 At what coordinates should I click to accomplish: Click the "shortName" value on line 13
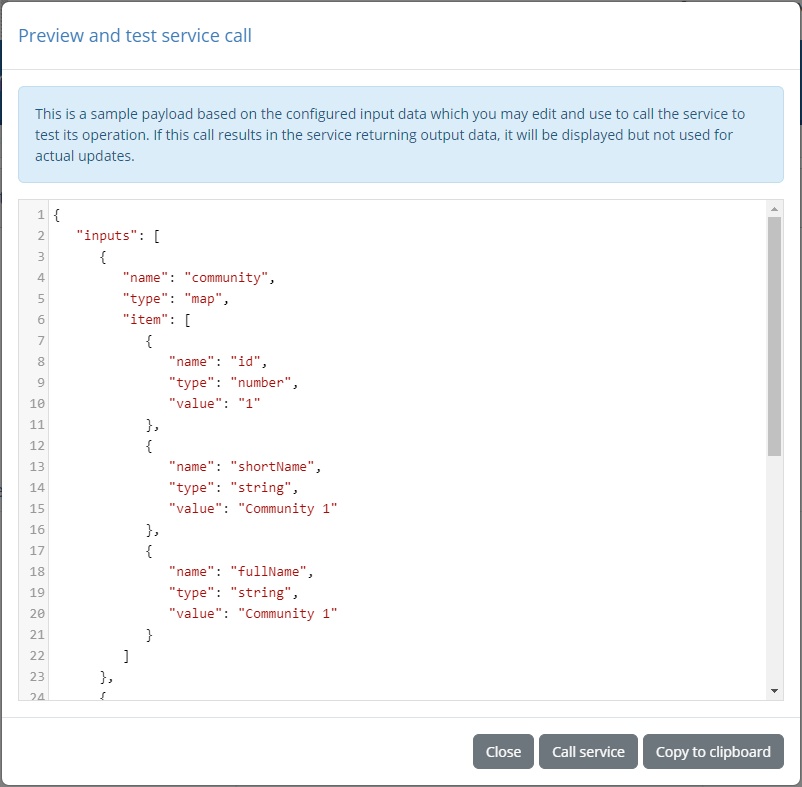(x=273, y=466)
